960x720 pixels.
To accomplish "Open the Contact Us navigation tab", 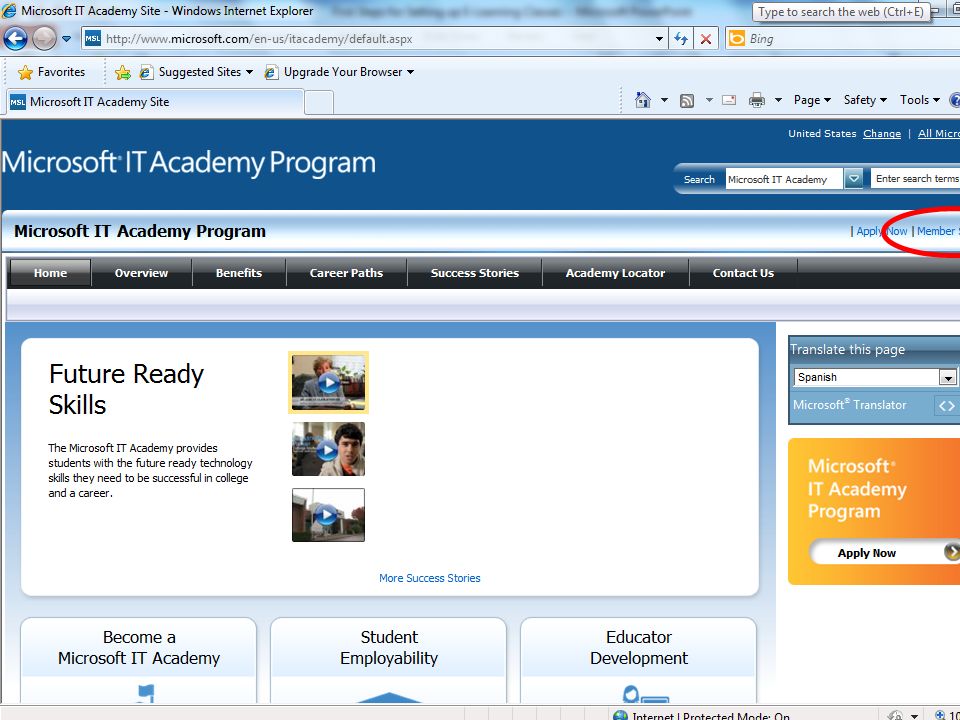I will tap(743, 273).
